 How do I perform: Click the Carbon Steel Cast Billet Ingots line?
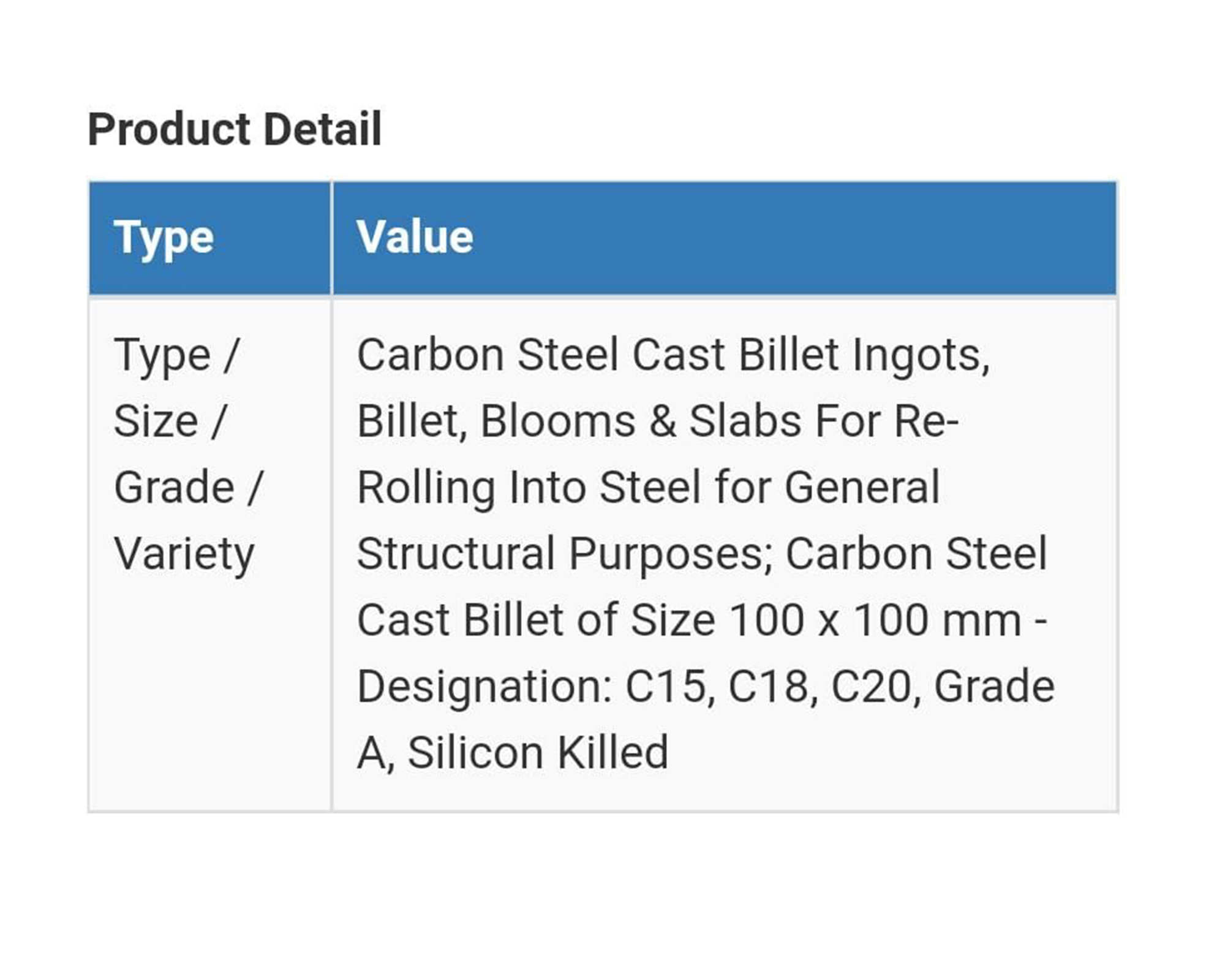[x=673, y=355]
